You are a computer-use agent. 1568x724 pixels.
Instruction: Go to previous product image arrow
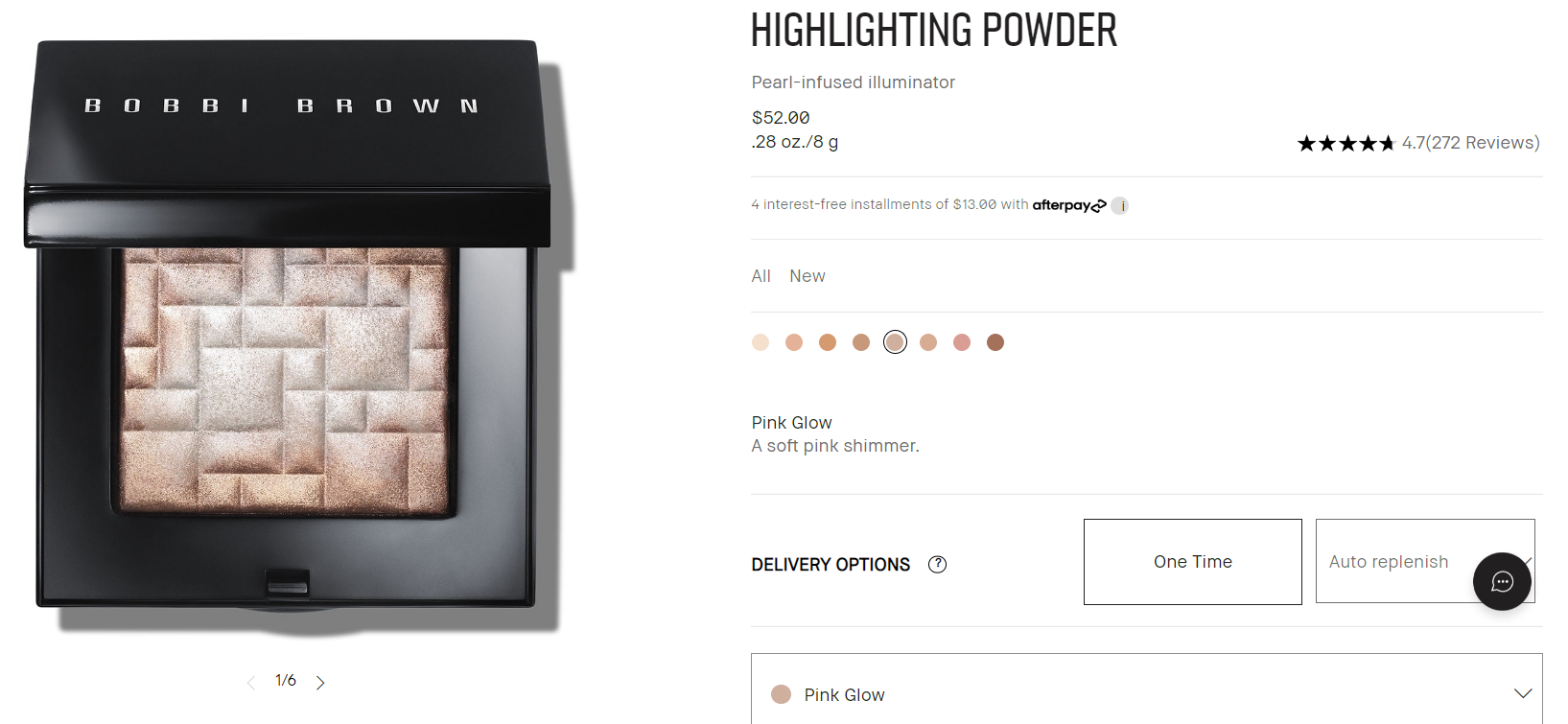251,683
